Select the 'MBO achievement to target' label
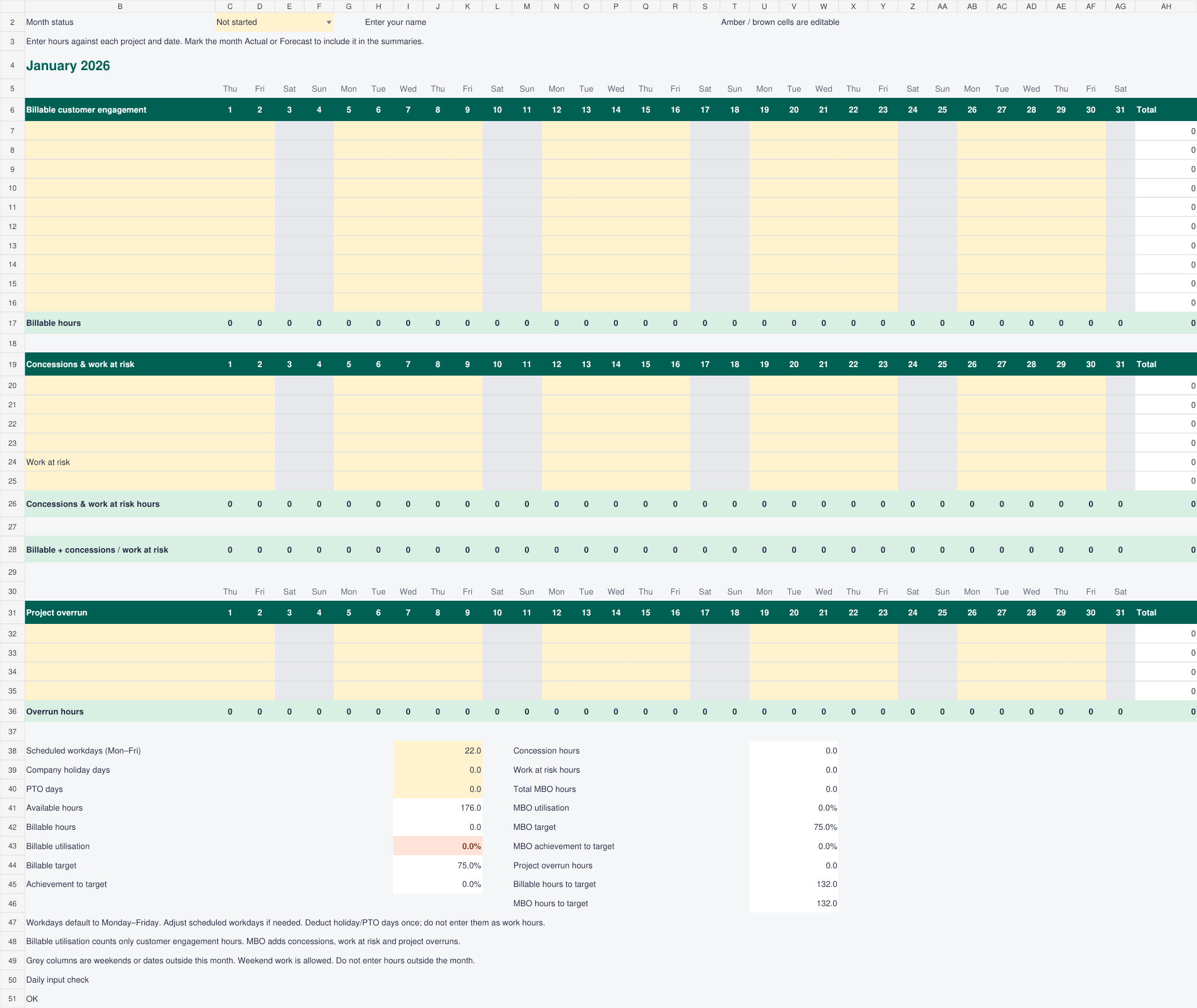Image resolution: width=1197 pixels, height=1008 pixels. tap(563, 846)
